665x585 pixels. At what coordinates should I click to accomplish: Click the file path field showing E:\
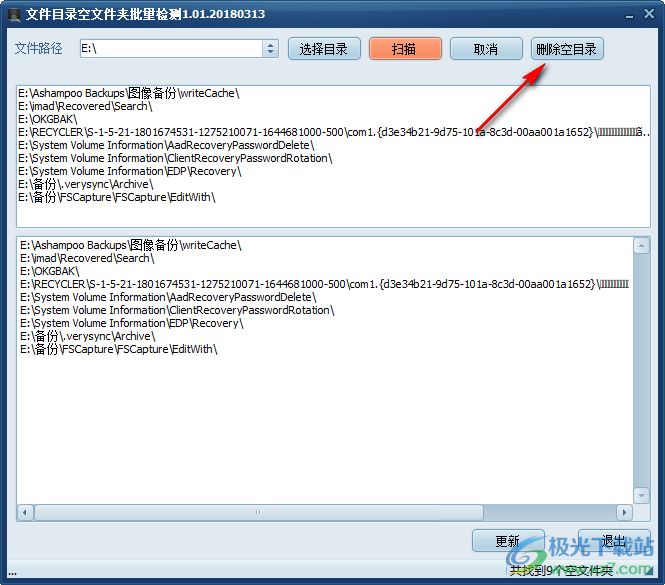coord(170,48)
